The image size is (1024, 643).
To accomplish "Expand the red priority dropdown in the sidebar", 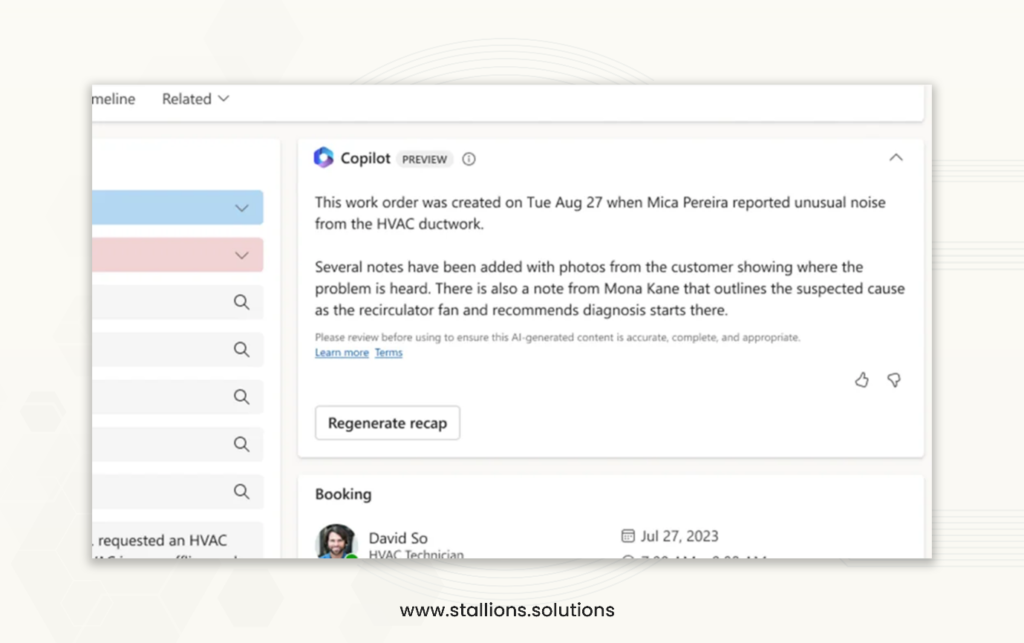I will (x=241, y=255).
